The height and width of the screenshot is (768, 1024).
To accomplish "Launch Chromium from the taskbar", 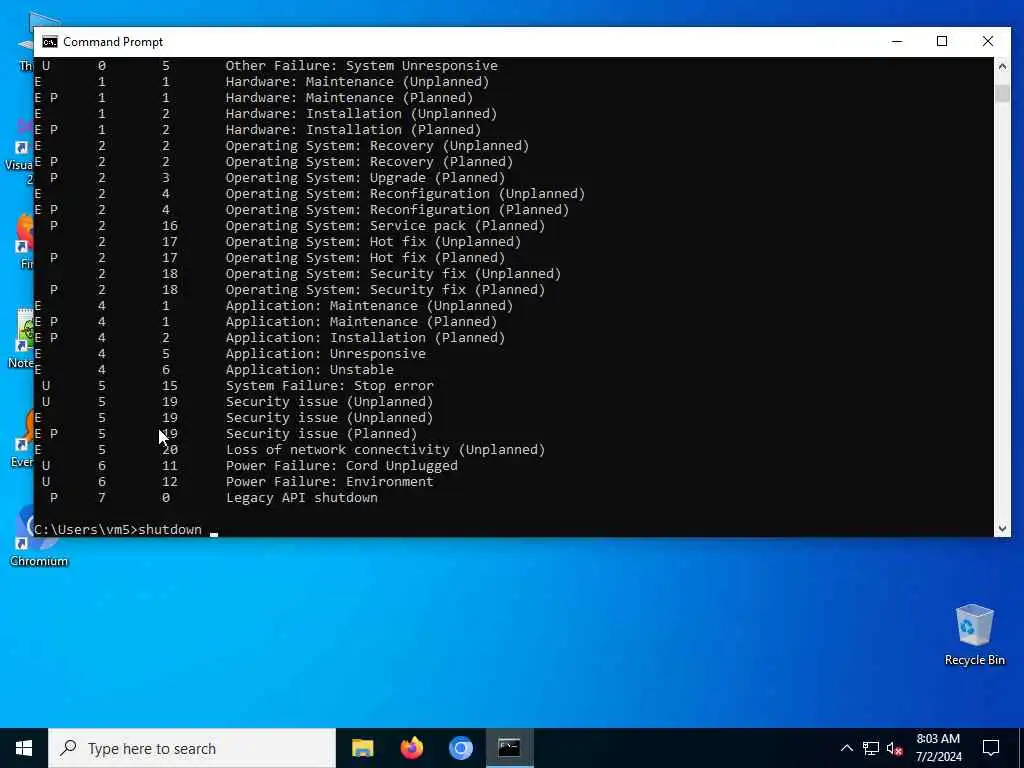I will pyautogui.click(x=460, y=748).
